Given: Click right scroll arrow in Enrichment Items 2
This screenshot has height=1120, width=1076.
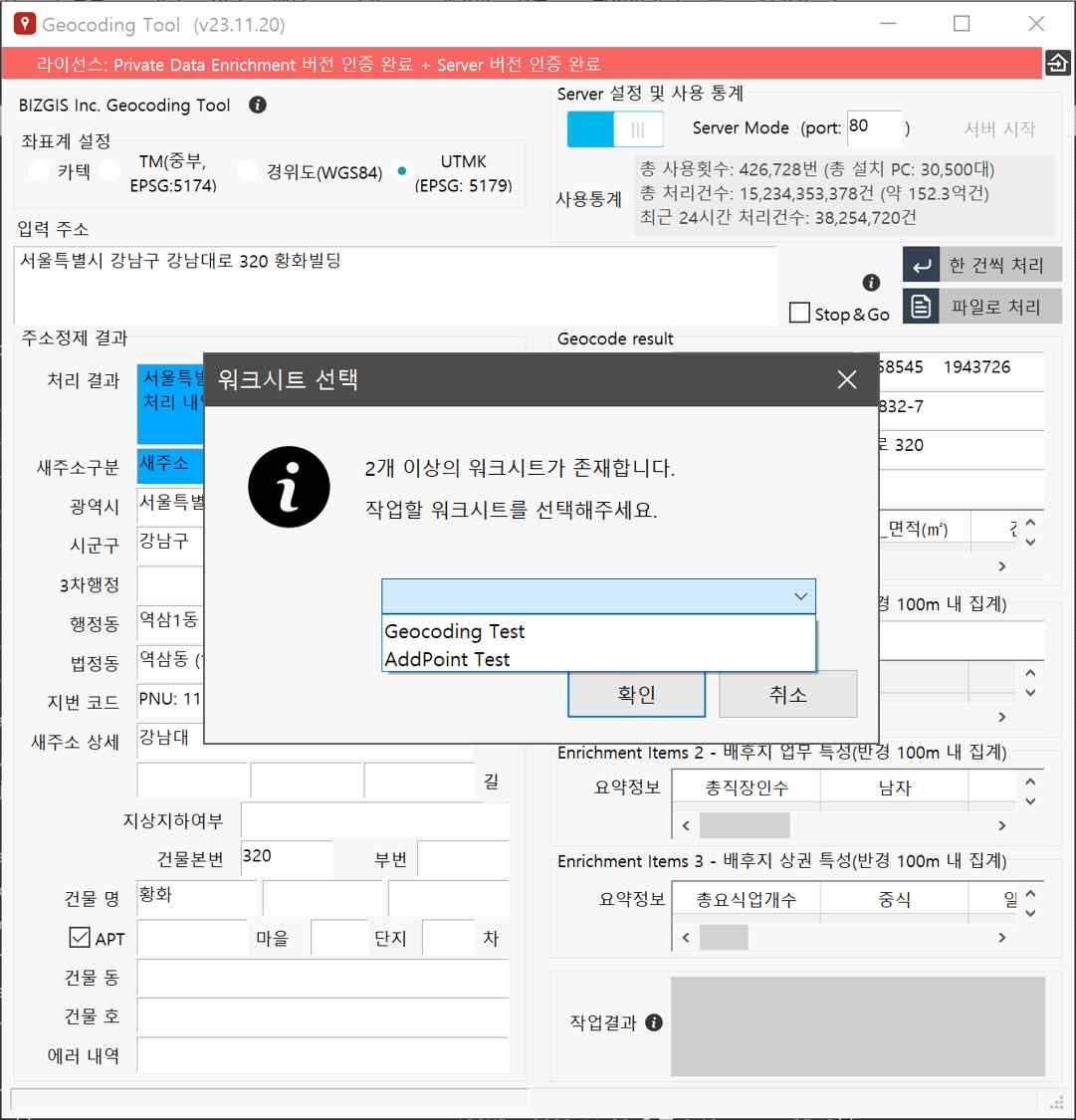Looking at the screenshot, I should coord(1002,825).
